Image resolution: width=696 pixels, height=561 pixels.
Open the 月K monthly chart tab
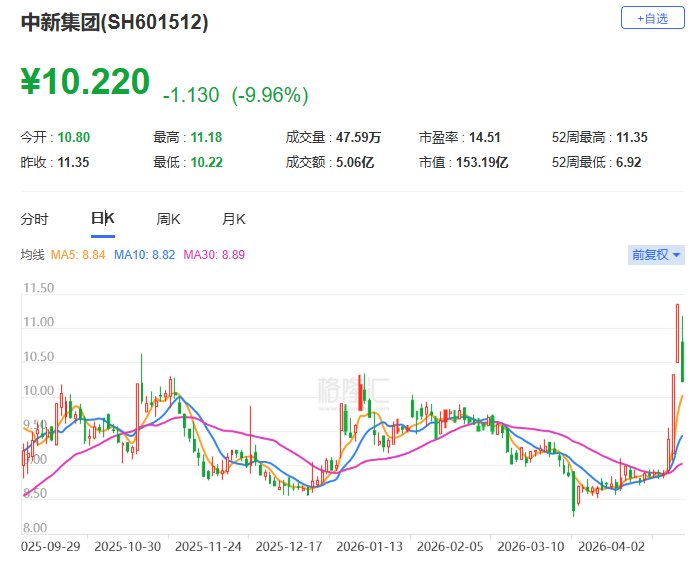point(233,219)
